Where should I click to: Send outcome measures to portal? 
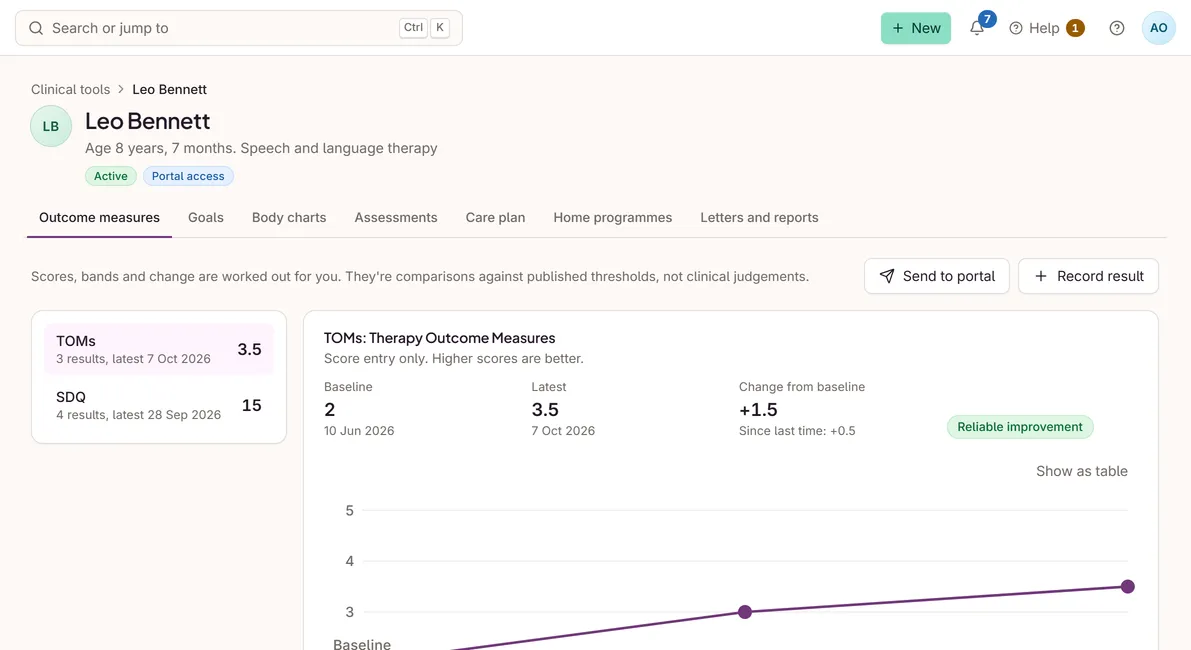(x=937, y=276)
